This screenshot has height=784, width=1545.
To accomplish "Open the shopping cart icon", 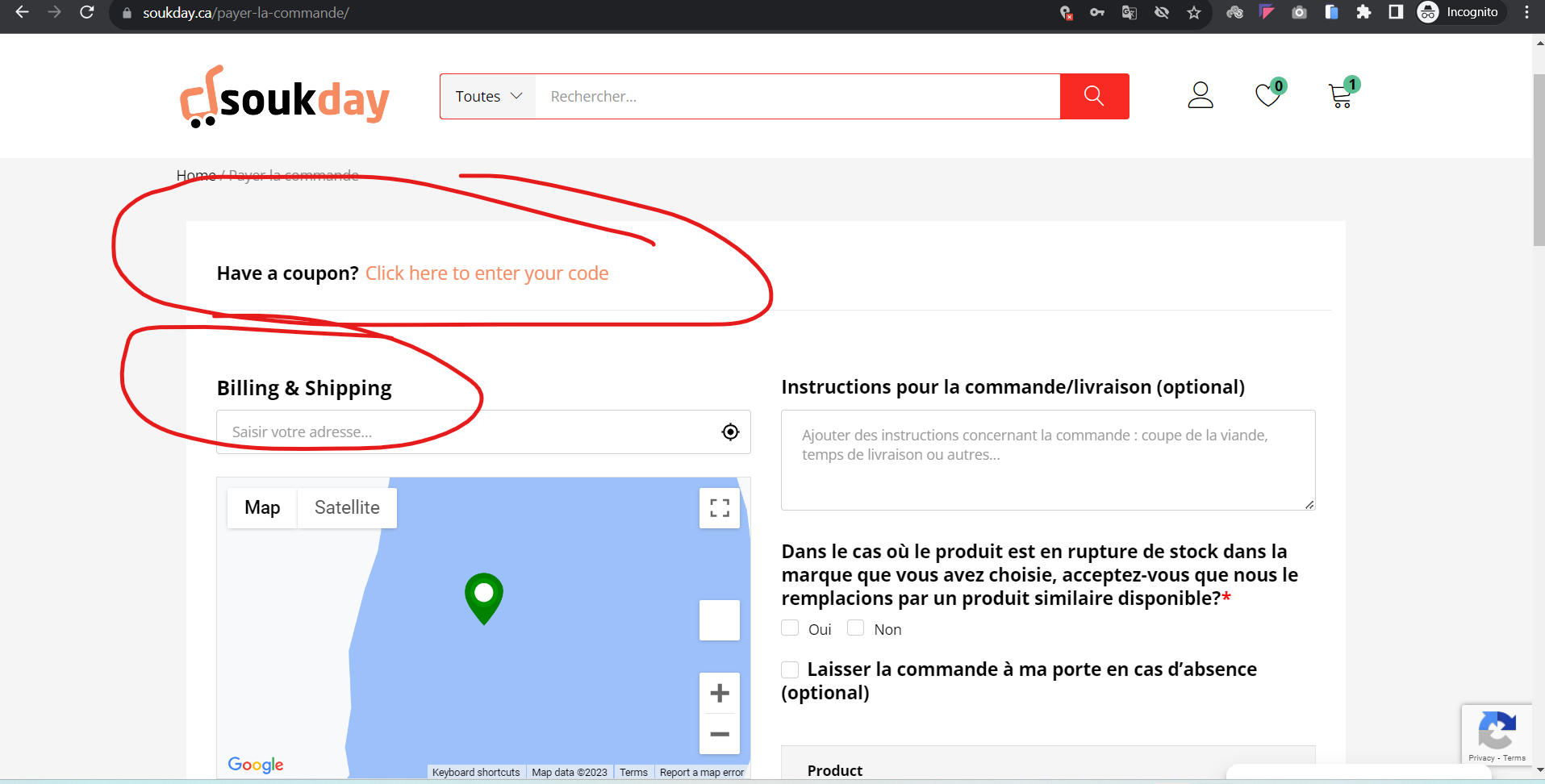I will point(1340,96).
